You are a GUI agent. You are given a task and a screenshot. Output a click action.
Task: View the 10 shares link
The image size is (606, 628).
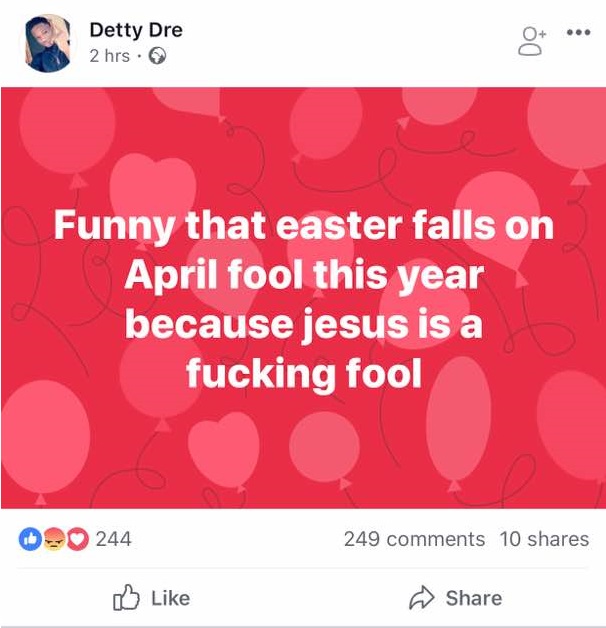click(544, 539)
